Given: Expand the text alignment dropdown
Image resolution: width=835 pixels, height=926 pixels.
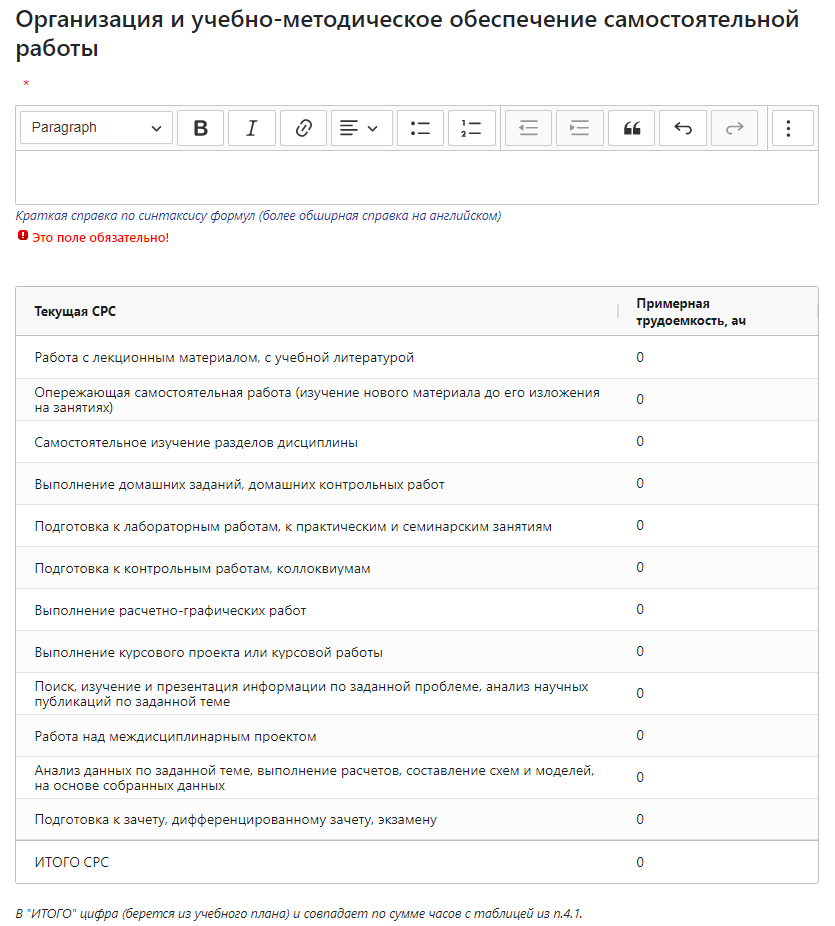Looking at the screenshot, I should pos(361,128).
